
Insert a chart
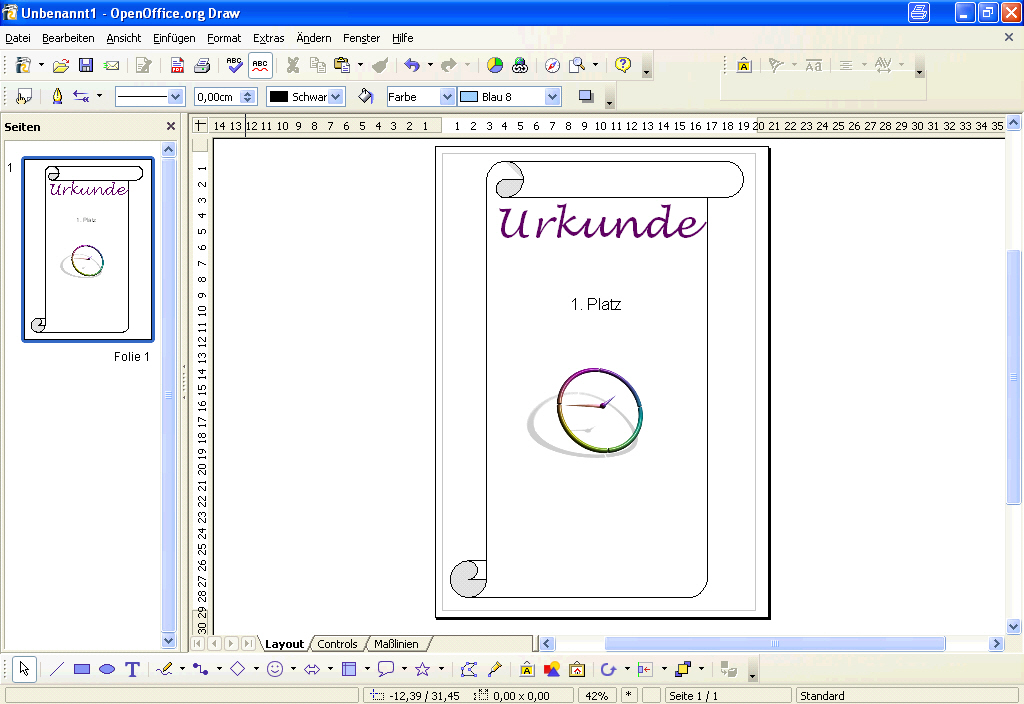(x=495, y=65)
